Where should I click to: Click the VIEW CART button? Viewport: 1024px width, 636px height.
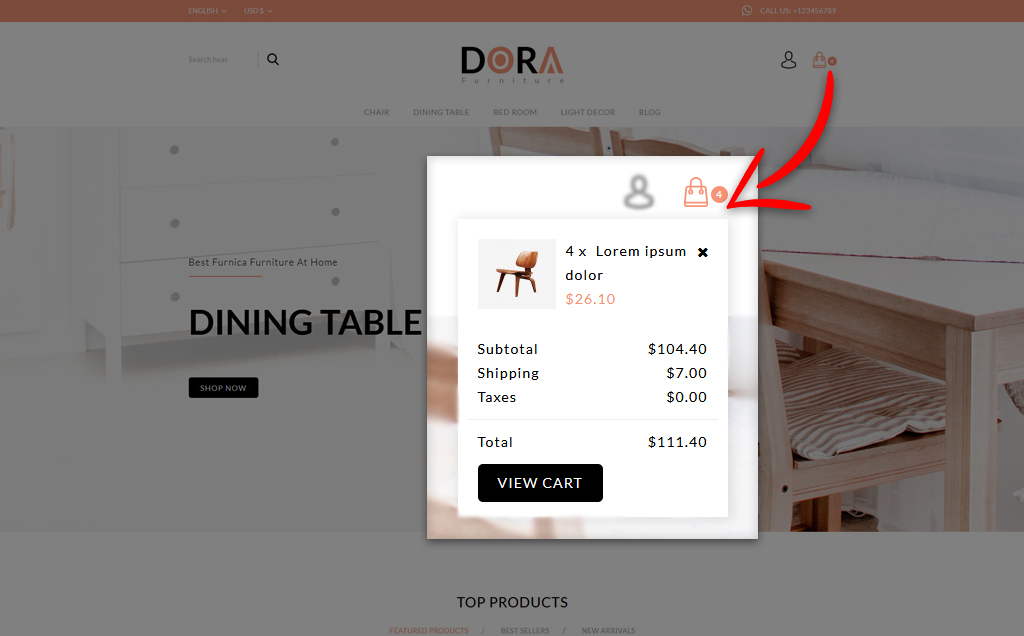pyautogui.click(x=540, y=483)
